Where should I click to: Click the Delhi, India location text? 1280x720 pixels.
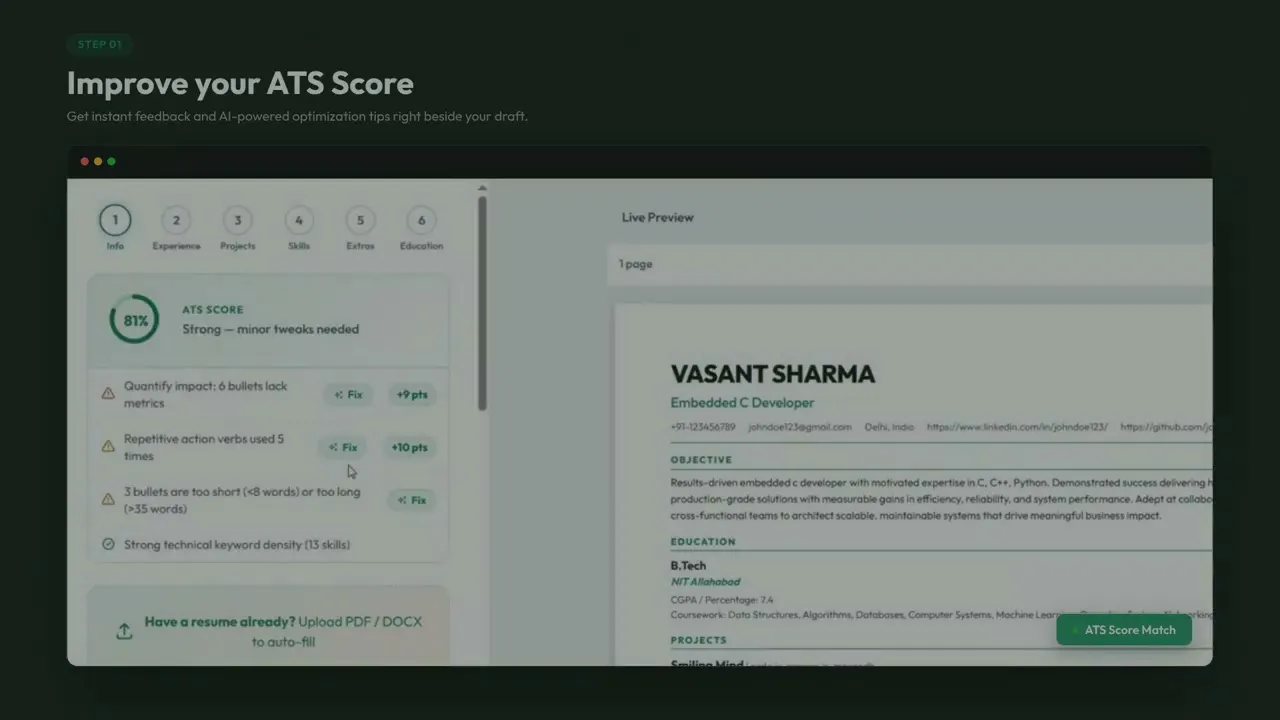pyautogui.click(x=890, y=427)
